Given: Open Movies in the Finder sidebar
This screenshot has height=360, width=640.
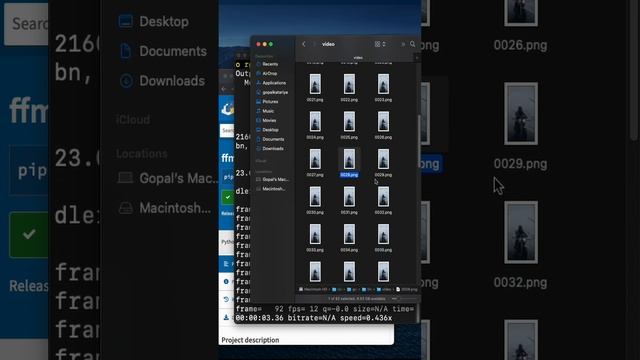Looking at the screenshot, I should [x=267, y=120].
